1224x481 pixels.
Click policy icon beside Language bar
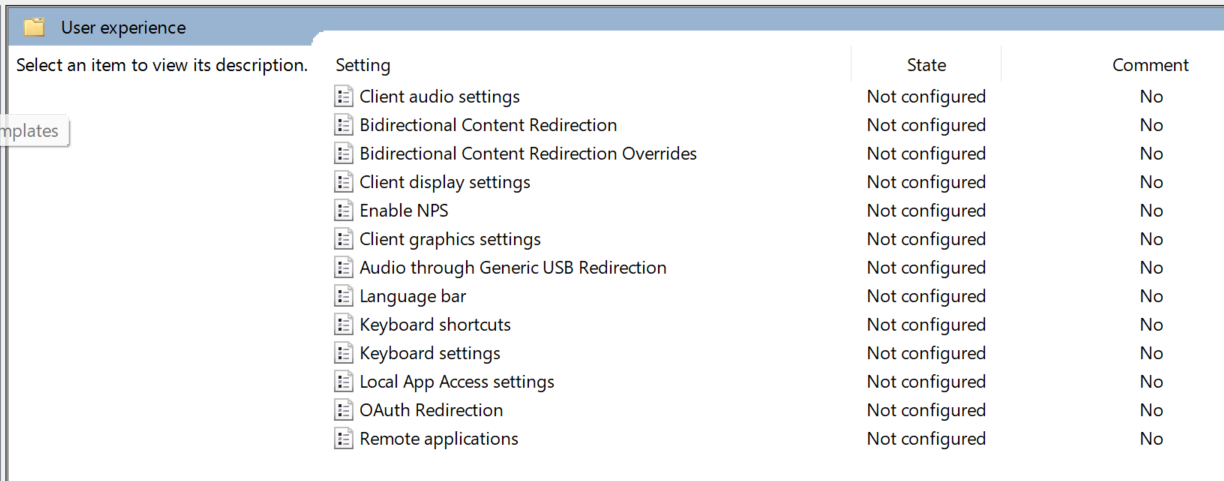(344, 296)
